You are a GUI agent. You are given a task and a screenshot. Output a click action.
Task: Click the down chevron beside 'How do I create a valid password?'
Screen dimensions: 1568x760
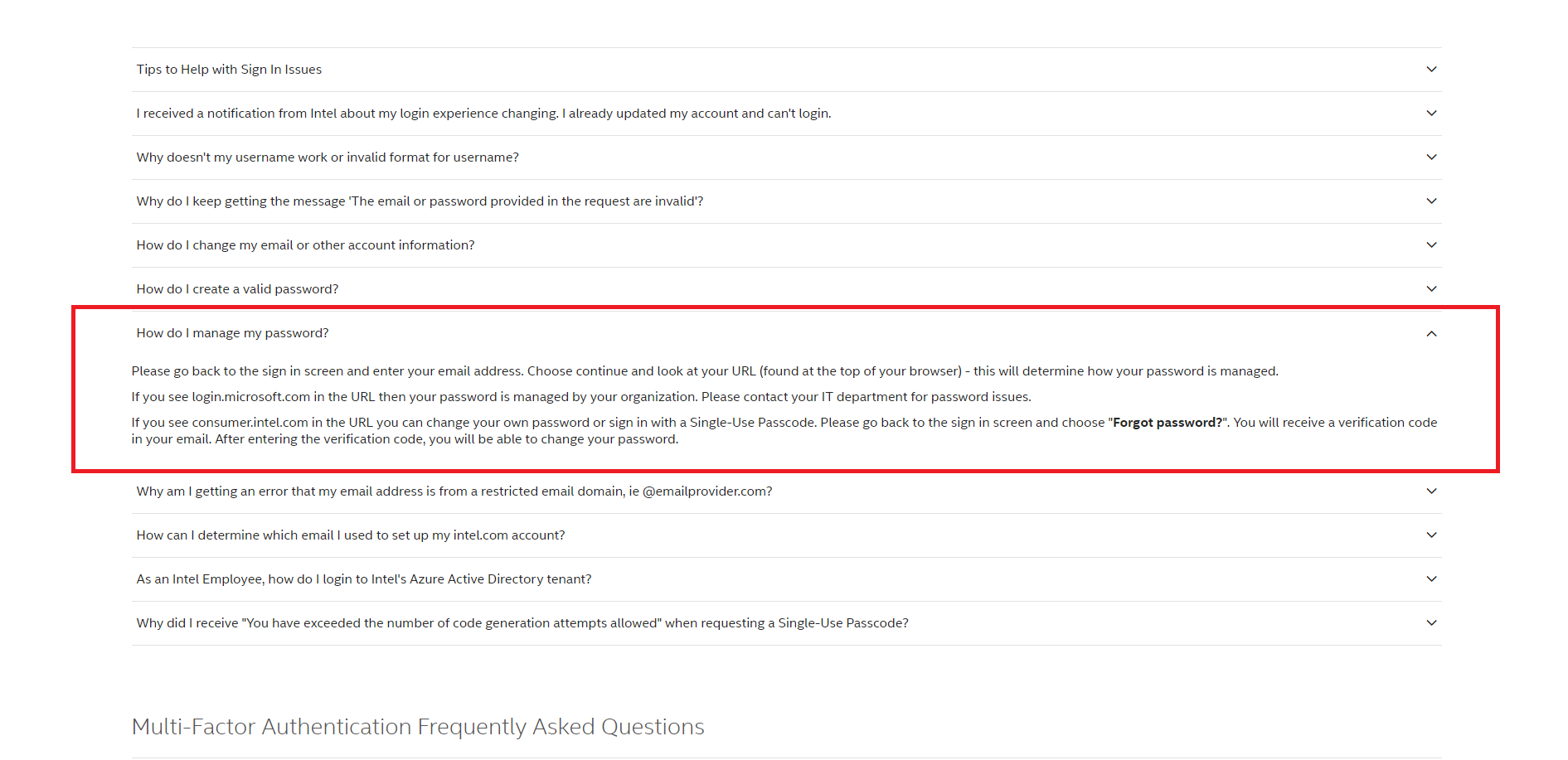coord(1431,289)
